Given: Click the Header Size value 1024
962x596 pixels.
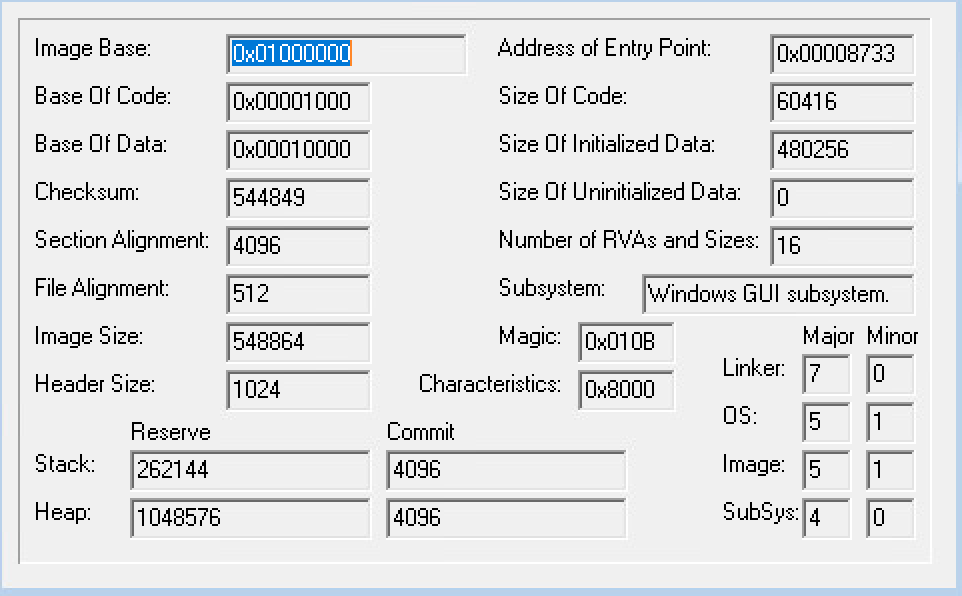Looking at the screenshot, I should pos(297,390).
